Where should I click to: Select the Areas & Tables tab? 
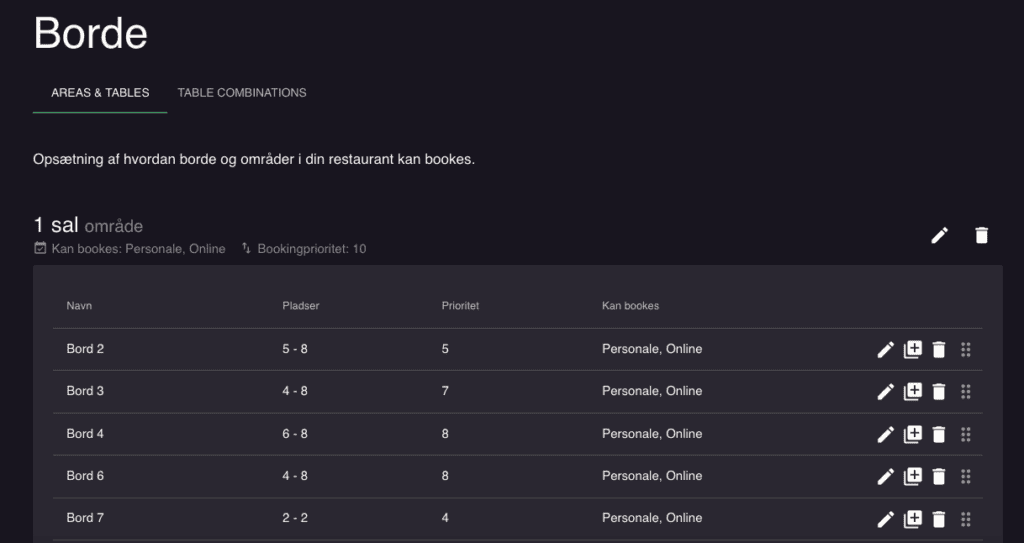point(100,93)
